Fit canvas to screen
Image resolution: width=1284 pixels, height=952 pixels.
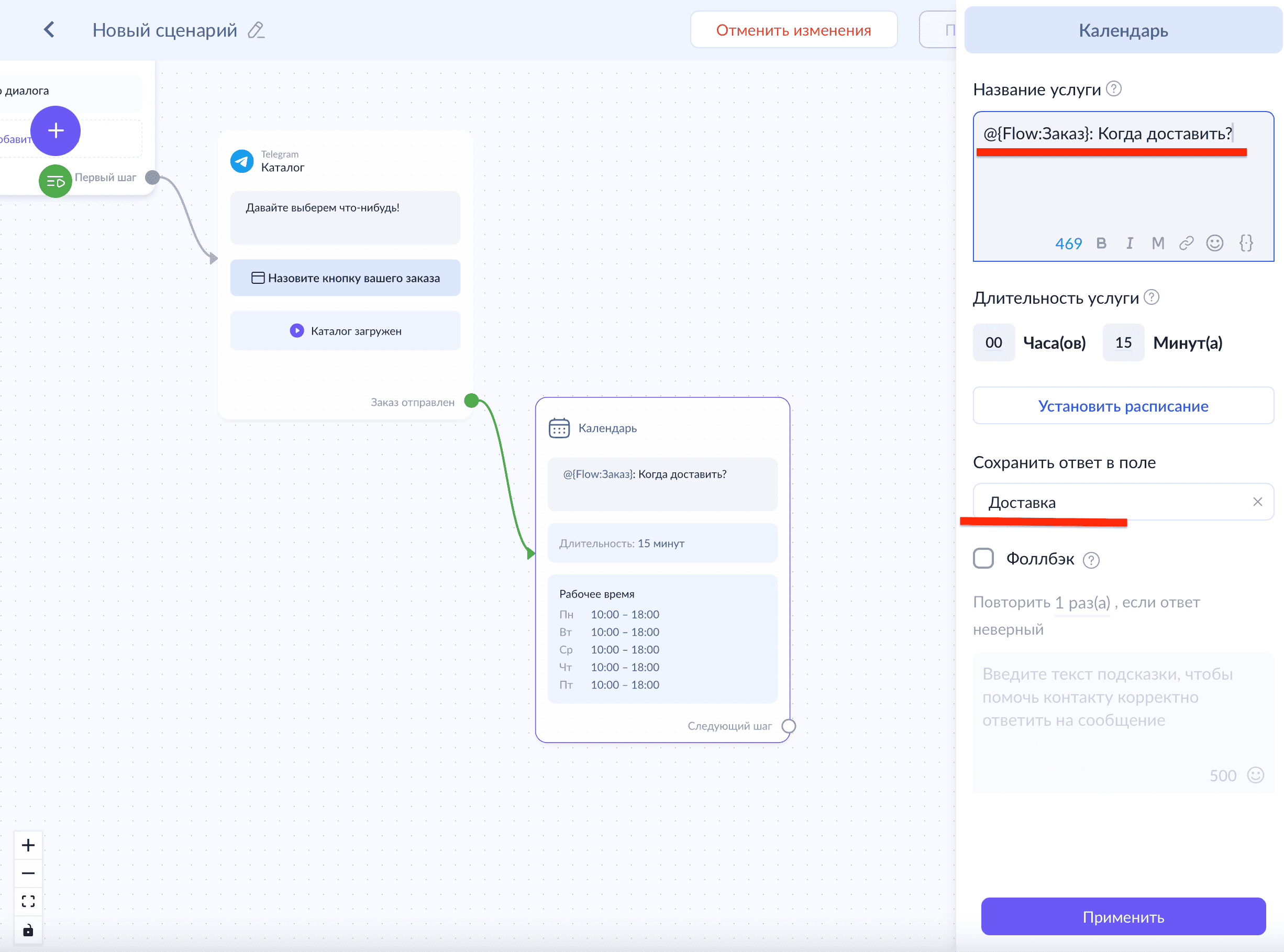[x=28, y=901]
